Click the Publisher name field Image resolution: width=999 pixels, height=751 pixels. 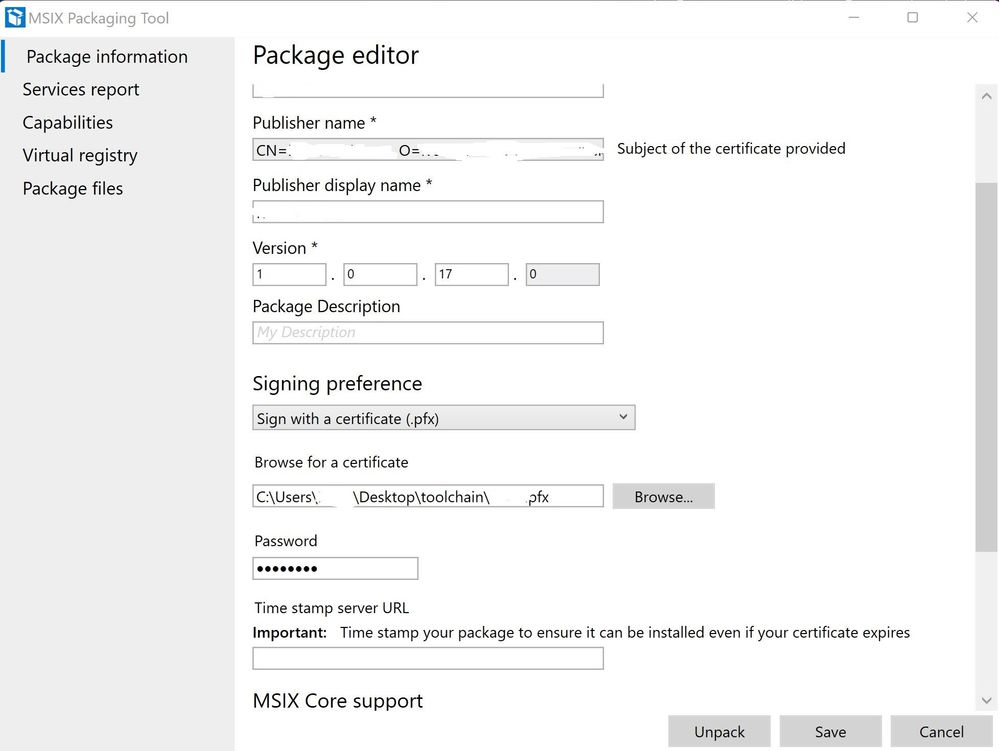click(428, 150)
